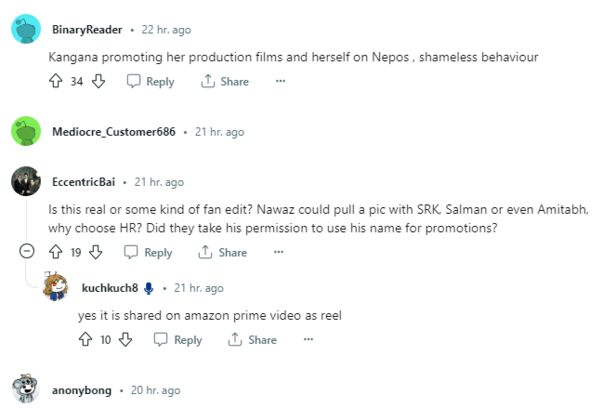Open more options on EccentricBai's comment

[x=278, y=253]
